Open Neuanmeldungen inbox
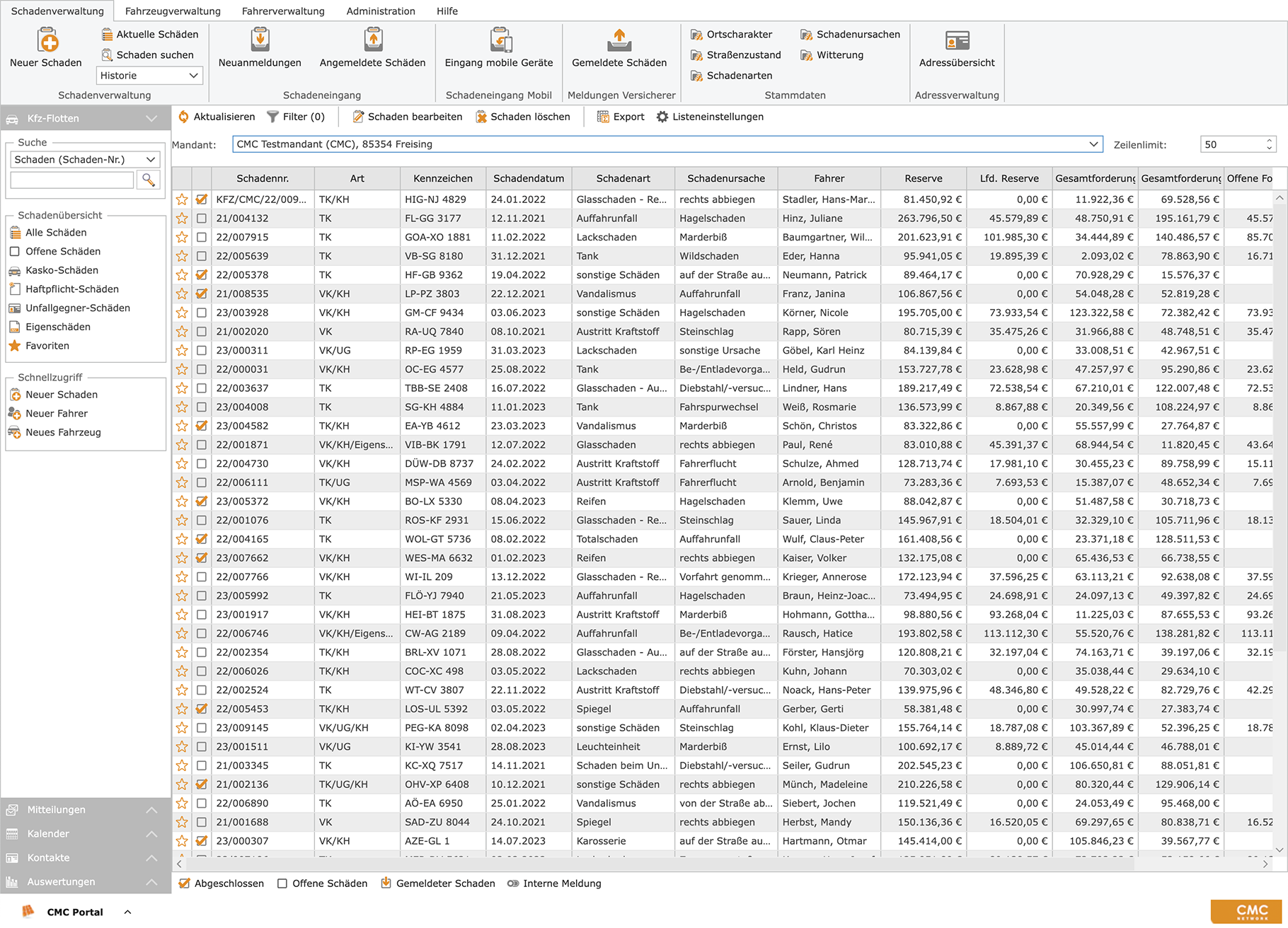The height and width of the screenshot is (928, 1288). pos(260,48)
